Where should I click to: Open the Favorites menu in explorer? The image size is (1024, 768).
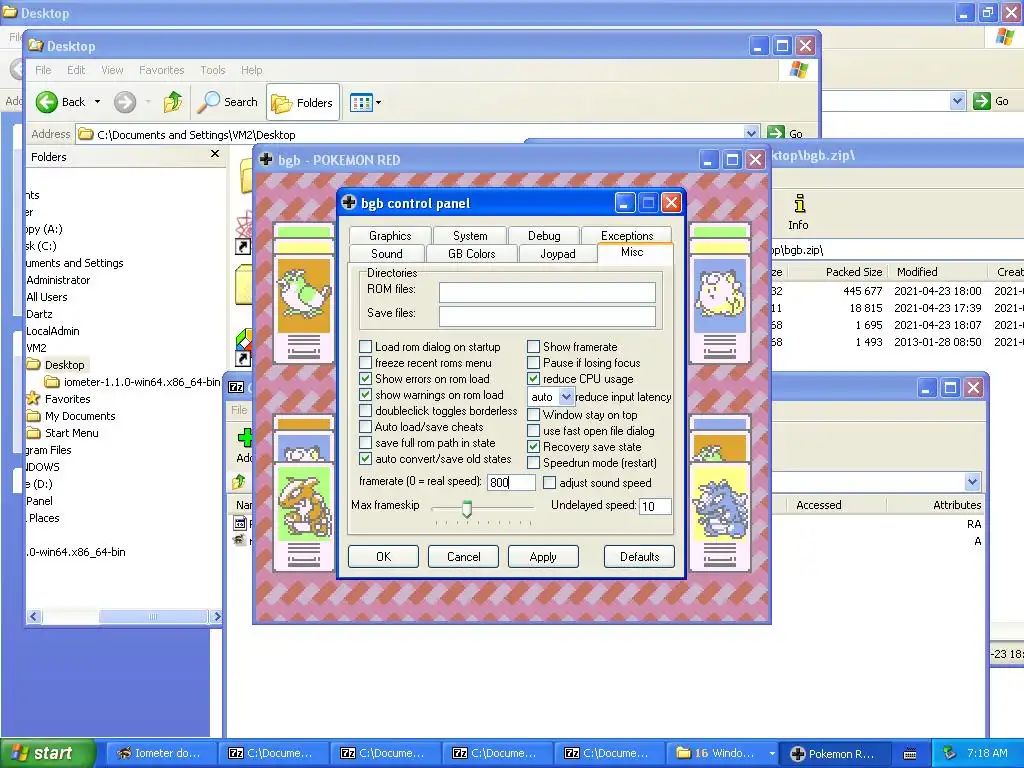(x=161, y=70)
